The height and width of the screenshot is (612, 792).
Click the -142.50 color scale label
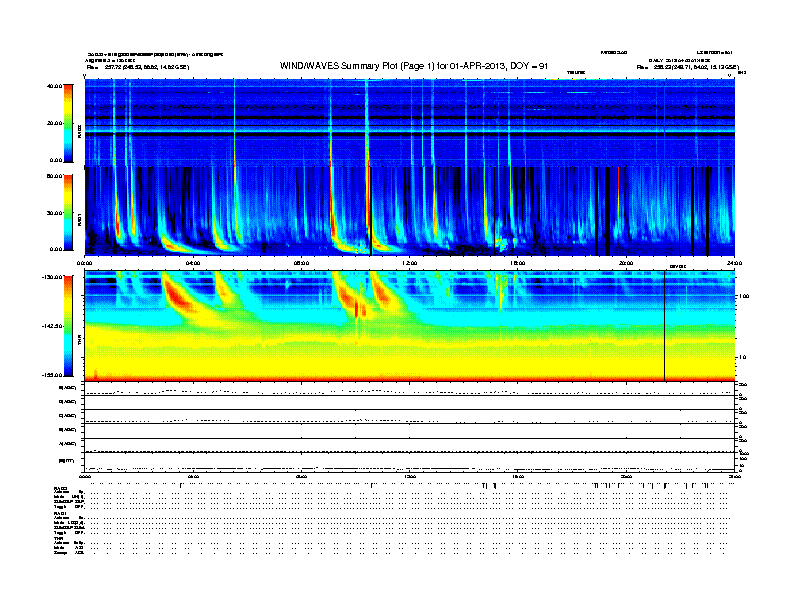52,326
